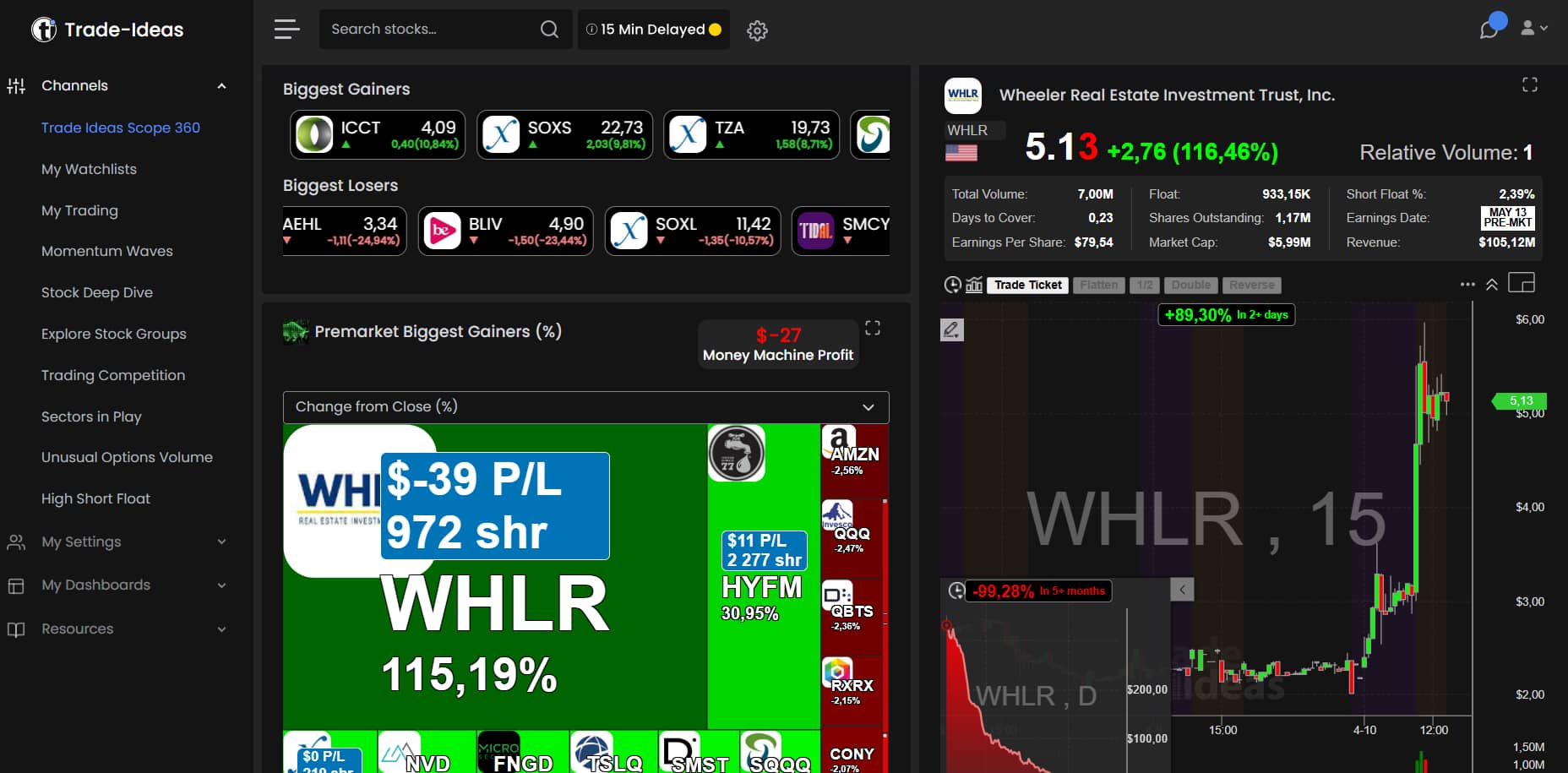Go to Trading Competition
This screenshot has width=1568, height=773.
pos(113,375)
